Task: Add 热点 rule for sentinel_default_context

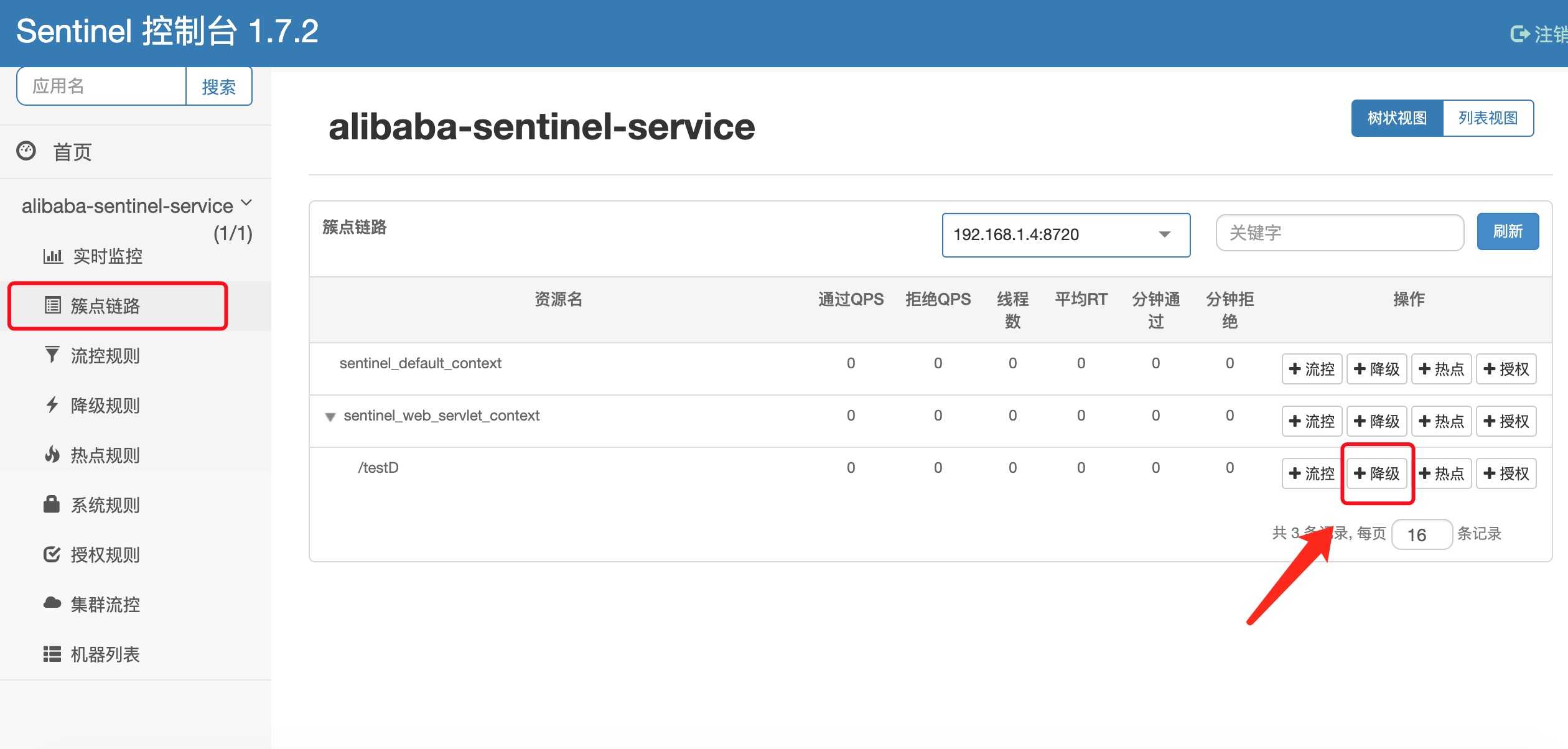Action: (1441, 369)
